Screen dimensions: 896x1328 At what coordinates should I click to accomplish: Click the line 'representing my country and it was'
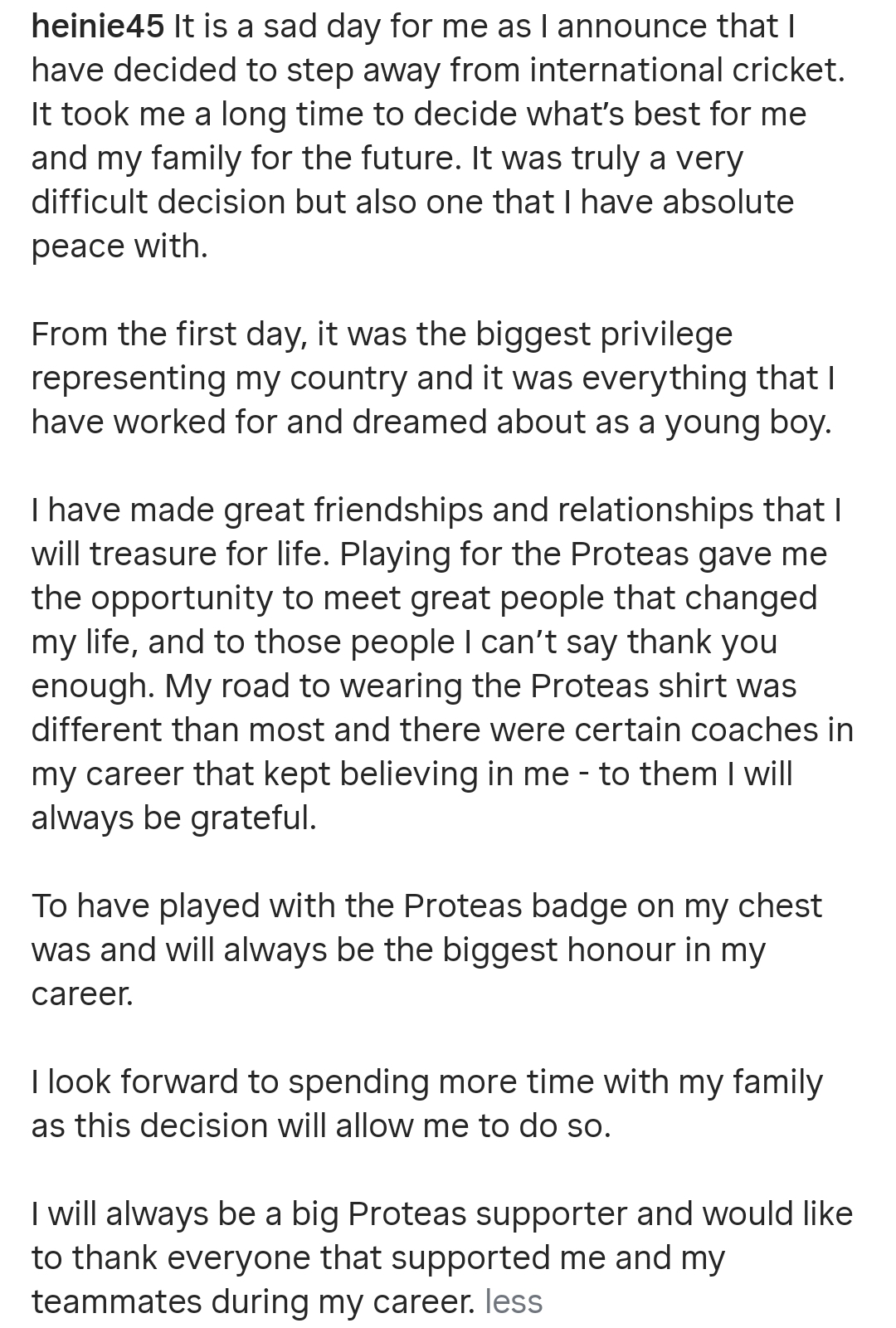click(x=433, y=378)
